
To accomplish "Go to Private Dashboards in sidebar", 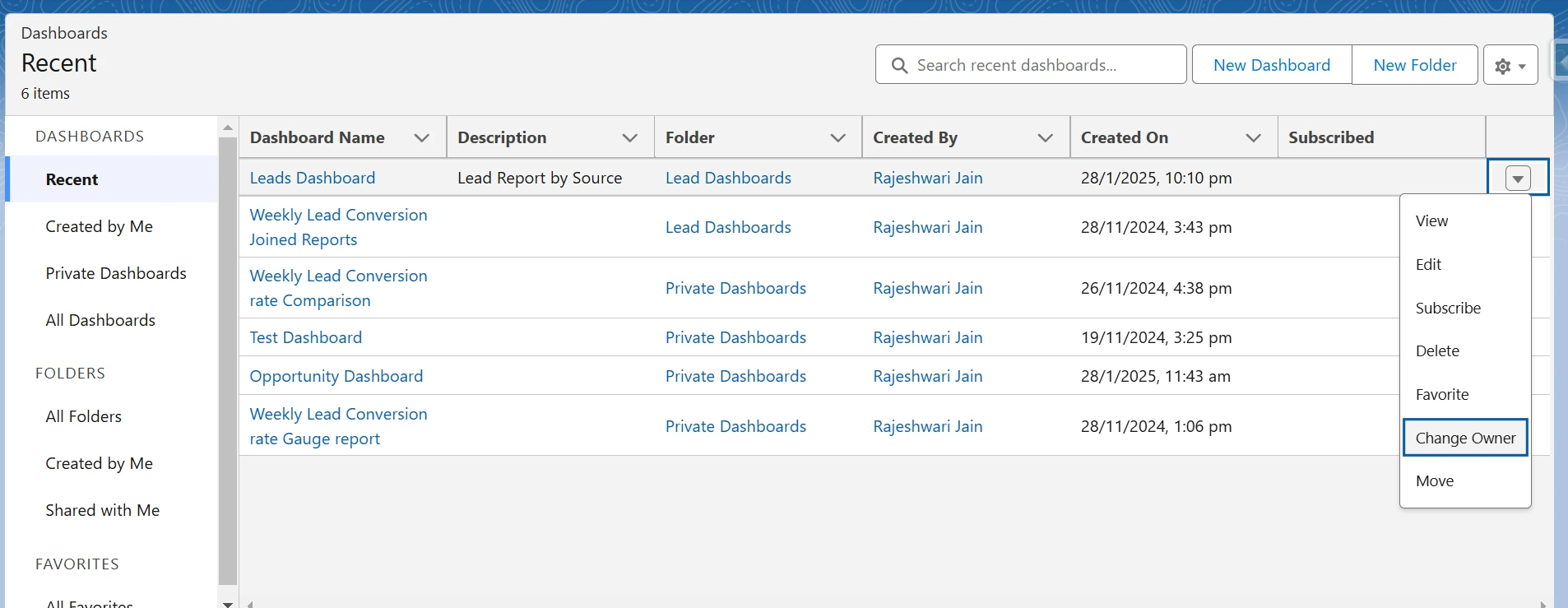I will pos(116,273).
